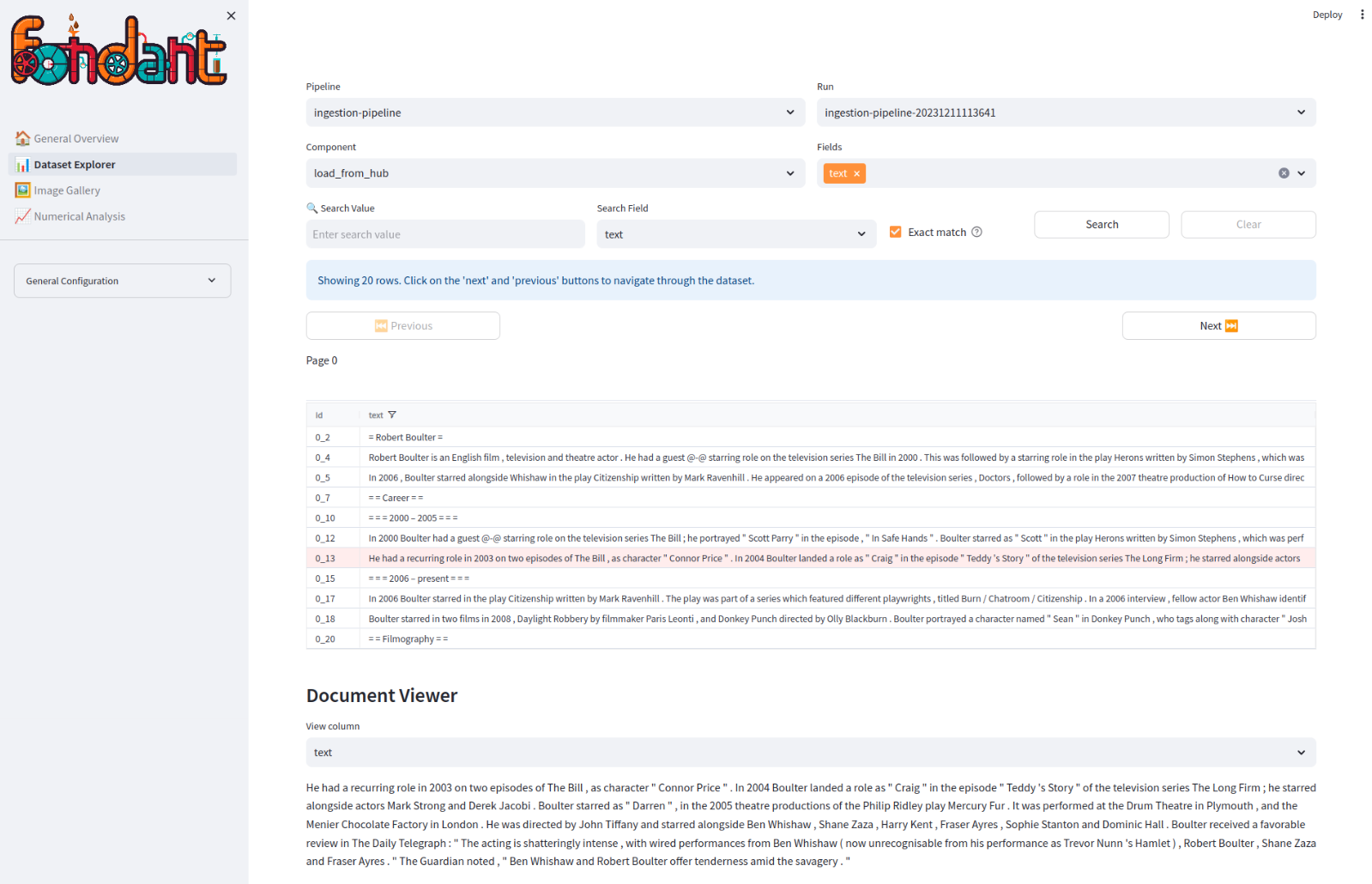Focus the search value input field
The image size is (1372, 884).
445,234
